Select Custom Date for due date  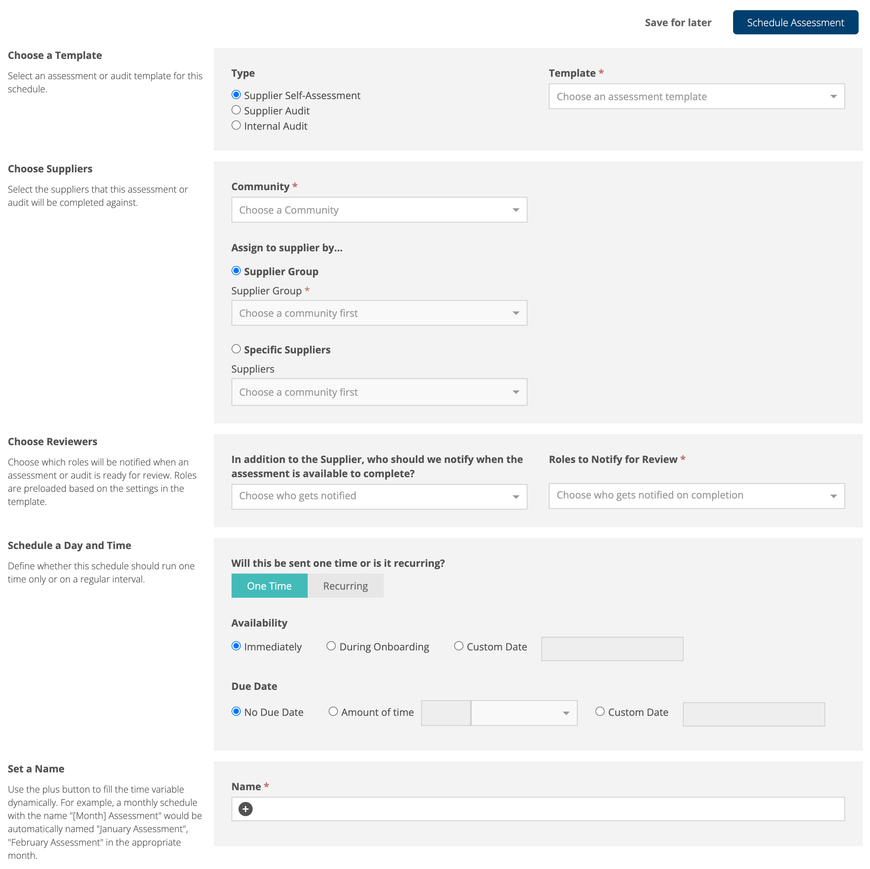600,712
